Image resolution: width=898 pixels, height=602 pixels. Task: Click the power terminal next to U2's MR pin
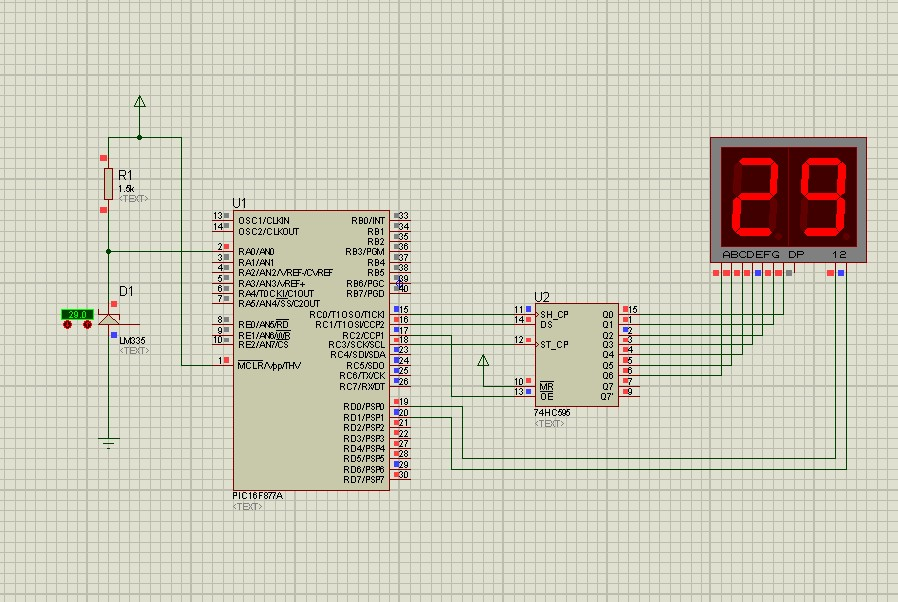483,361
